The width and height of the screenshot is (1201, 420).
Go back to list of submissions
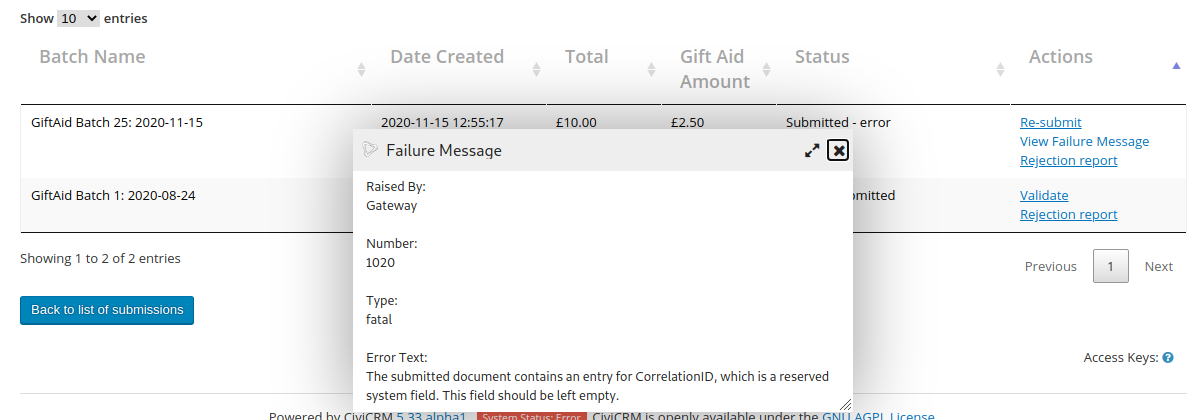pyautogui.click(x=107, y=310)
